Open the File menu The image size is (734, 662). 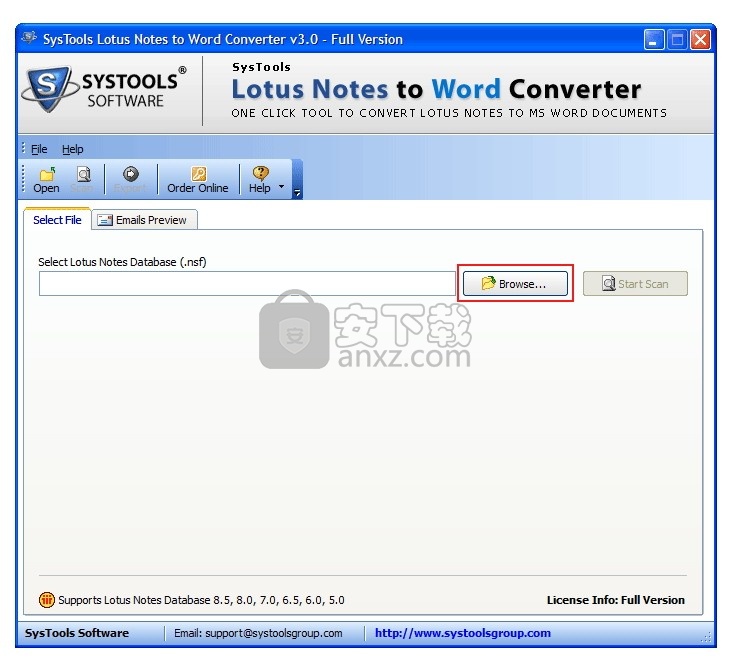tap(39, 149)
